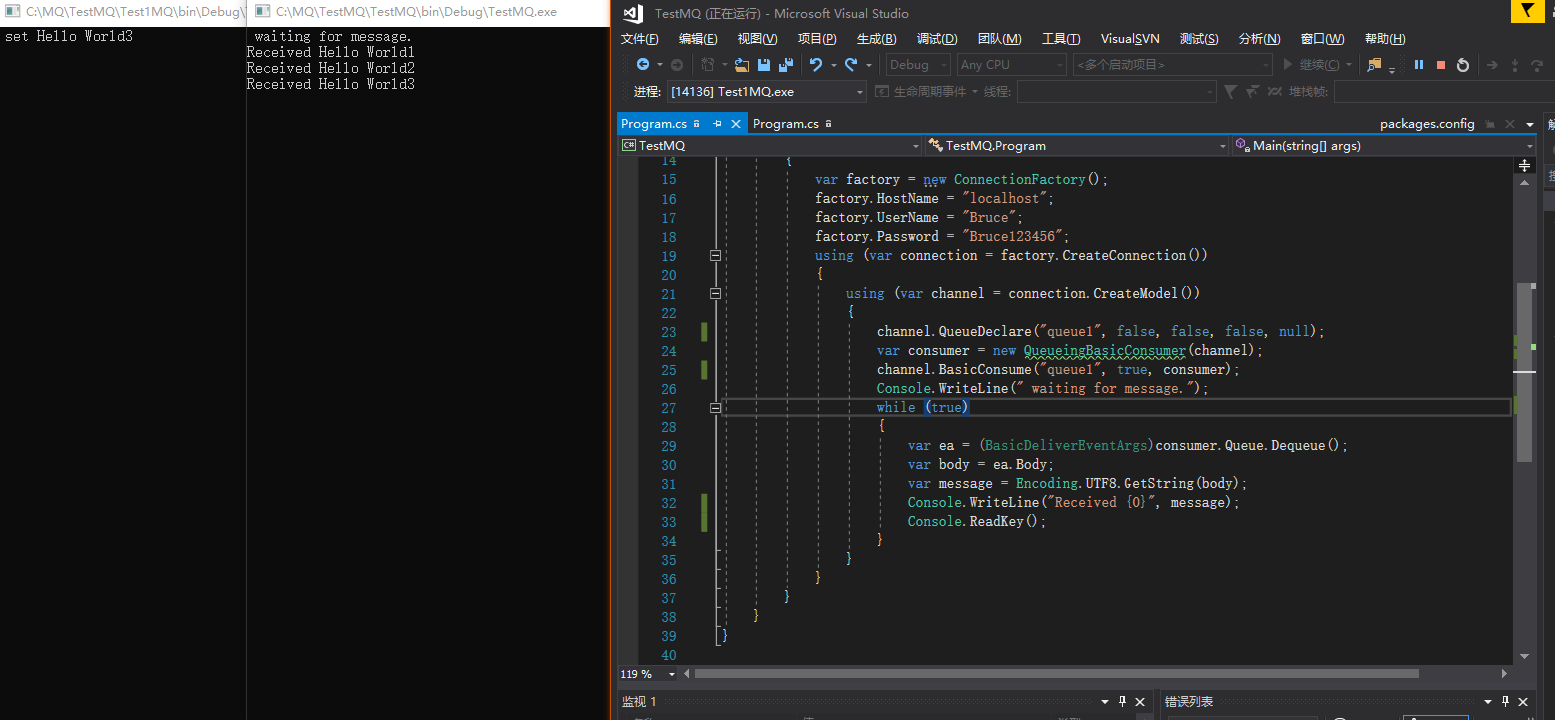The image size is (1555, 720).
Task: Click the Visual Studio logo in title bar
Action: click(x=633, y=13)
